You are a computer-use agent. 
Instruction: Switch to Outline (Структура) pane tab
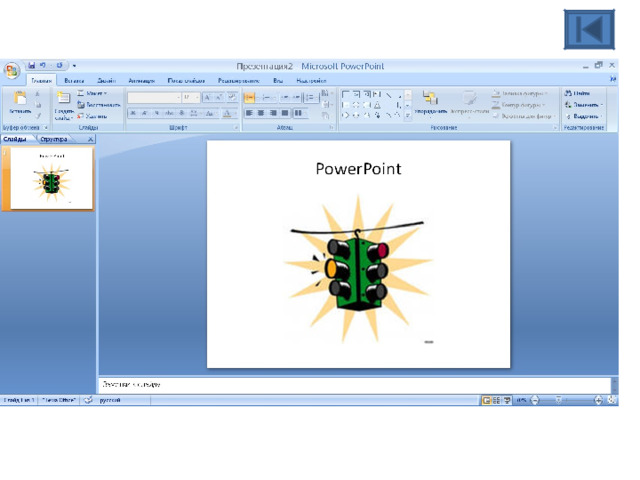pyautogui.click(x=54, y=139)
